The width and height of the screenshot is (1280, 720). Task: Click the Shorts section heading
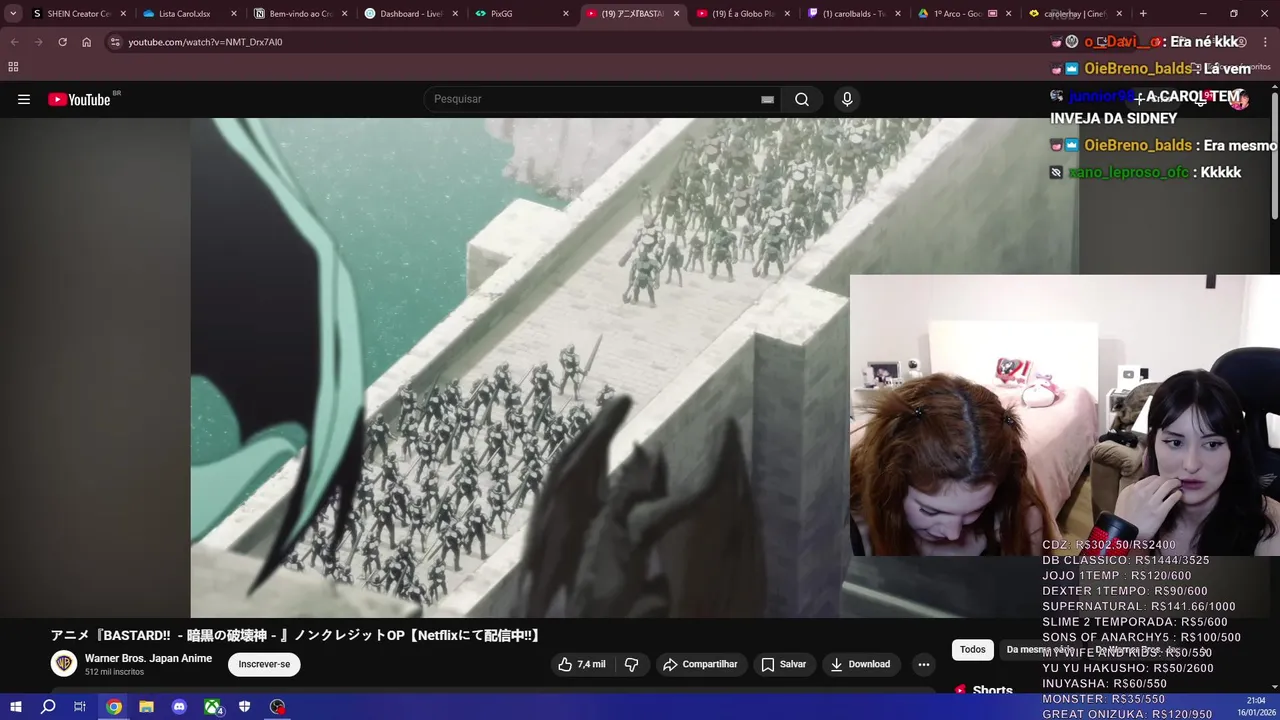click(993, 690)
